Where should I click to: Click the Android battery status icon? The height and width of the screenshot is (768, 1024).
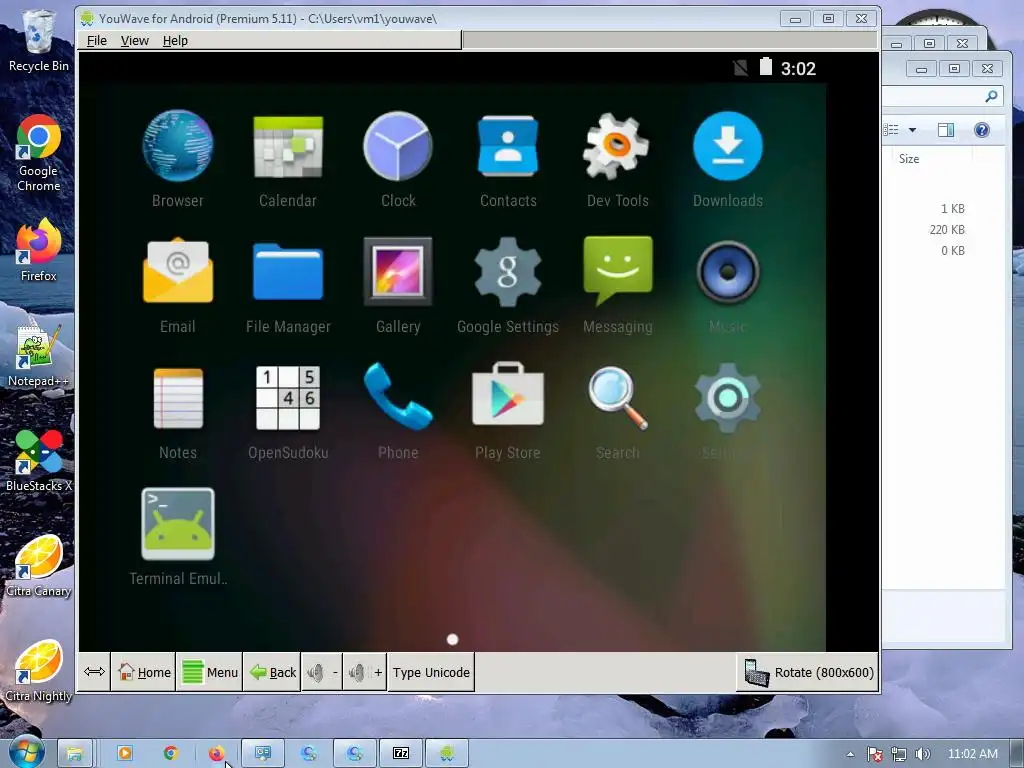click(766, 67)
